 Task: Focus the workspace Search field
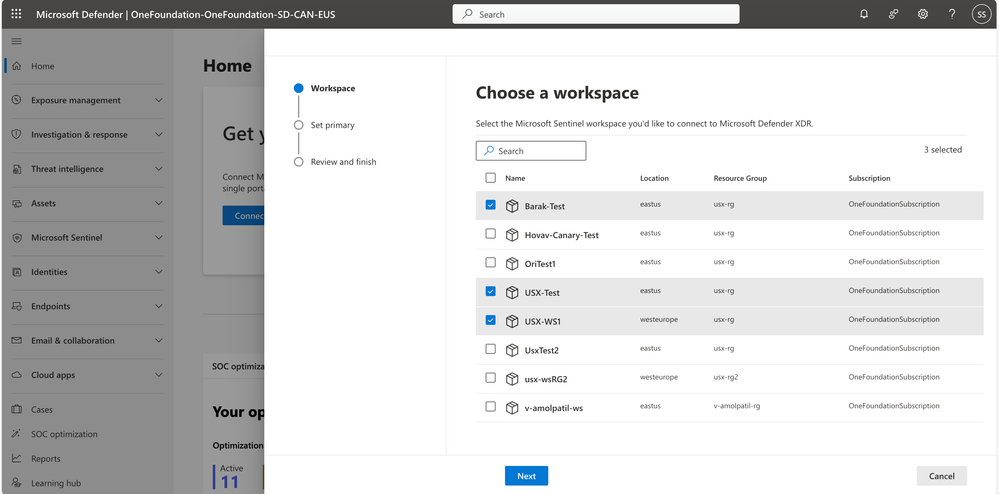(531, 151)
